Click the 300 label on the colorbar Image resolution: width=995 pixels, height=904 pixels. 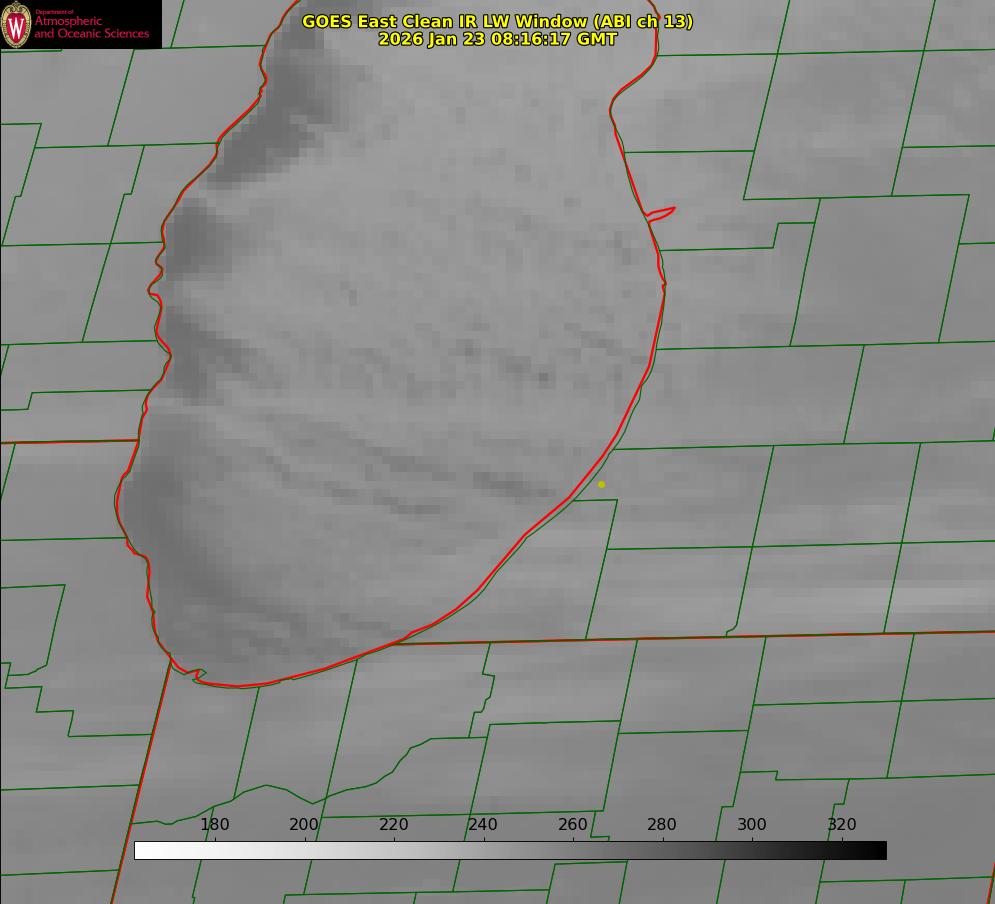coord(752,824)
